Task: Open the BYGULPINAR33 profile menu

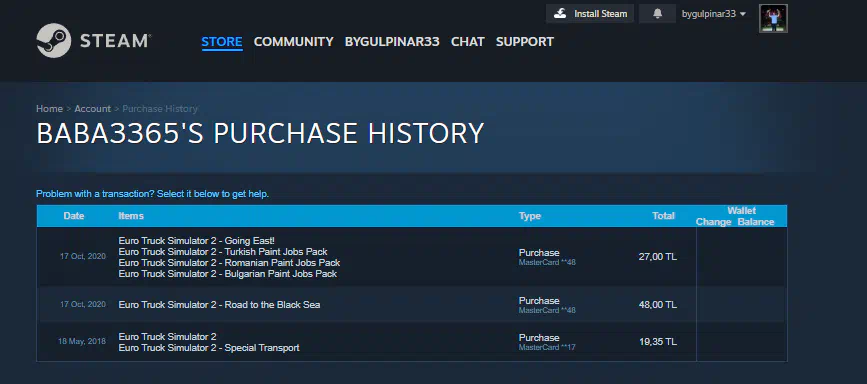Action: point(392,41)
